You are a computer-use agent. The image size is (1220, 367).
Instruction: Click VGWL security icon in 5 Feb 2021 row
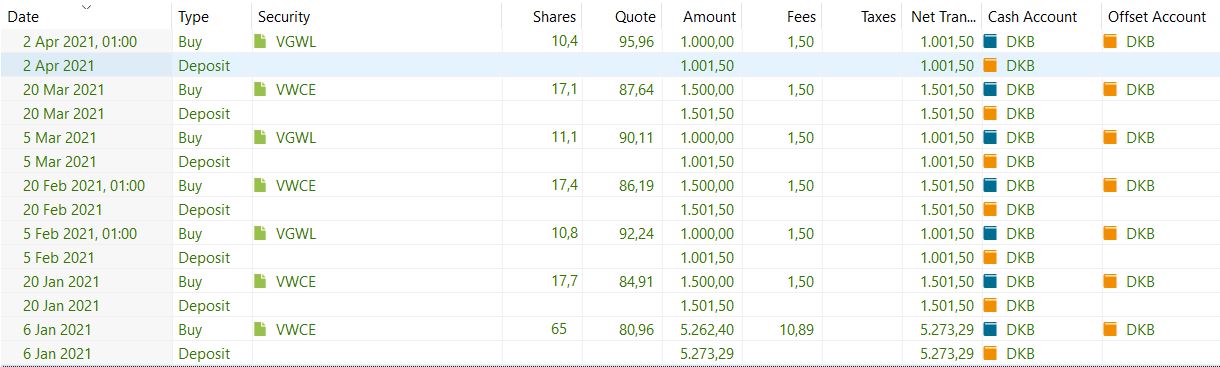pos(261,233)
